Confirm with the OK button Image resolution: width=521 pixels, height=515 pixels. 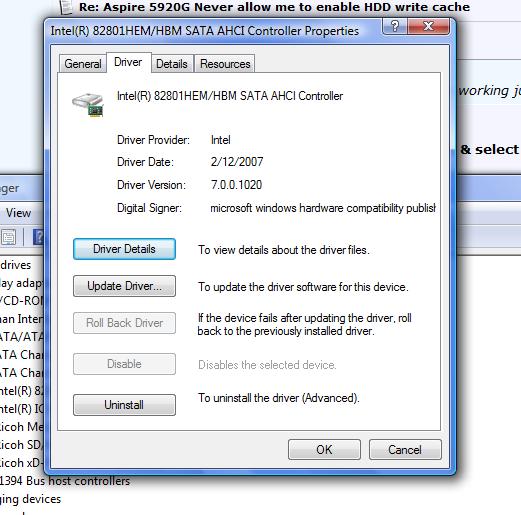[324, 450]
